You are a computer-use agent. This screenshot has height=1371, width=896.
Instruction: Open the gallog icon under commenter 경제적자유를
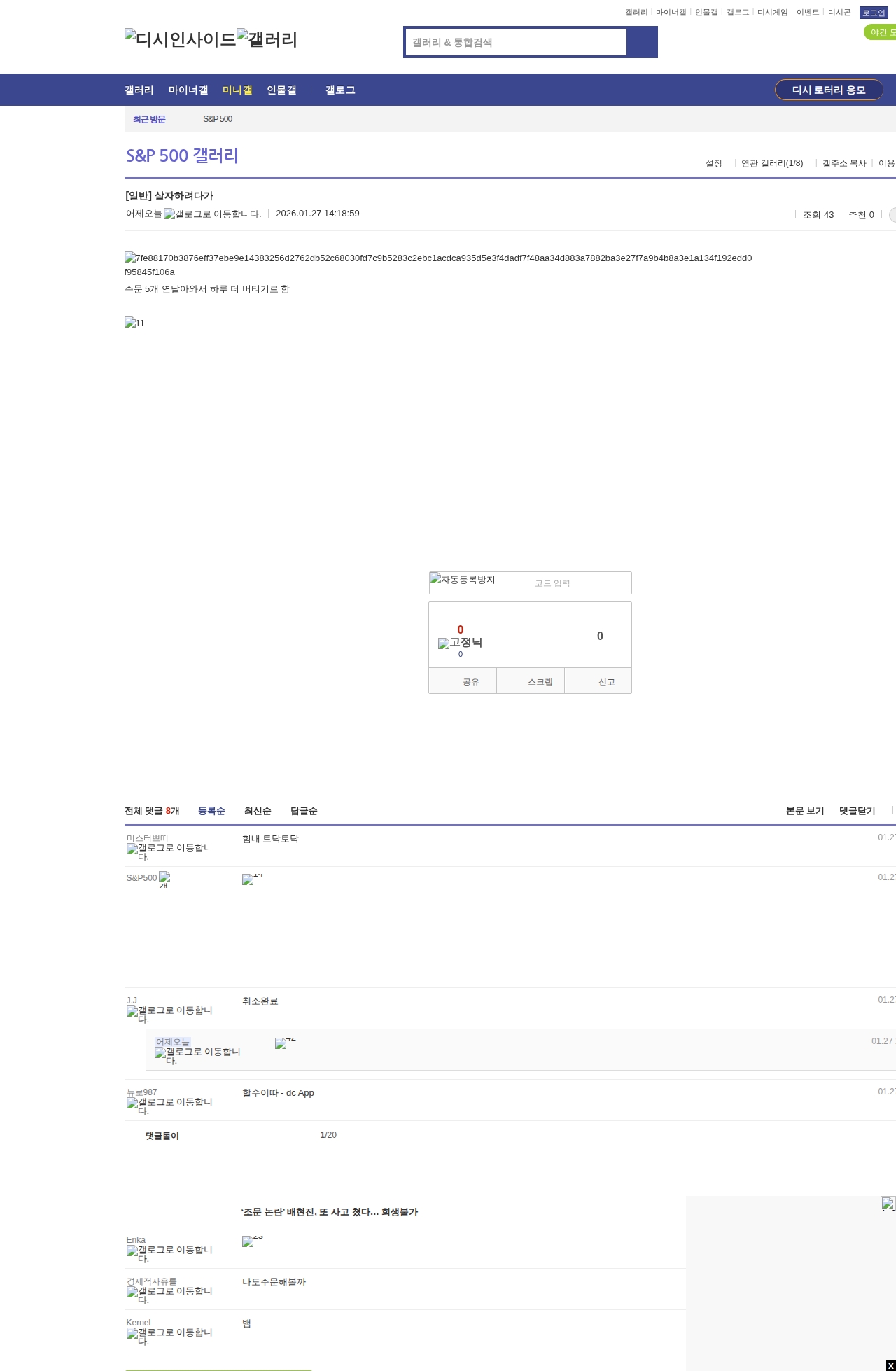(x=169, y=1295)
